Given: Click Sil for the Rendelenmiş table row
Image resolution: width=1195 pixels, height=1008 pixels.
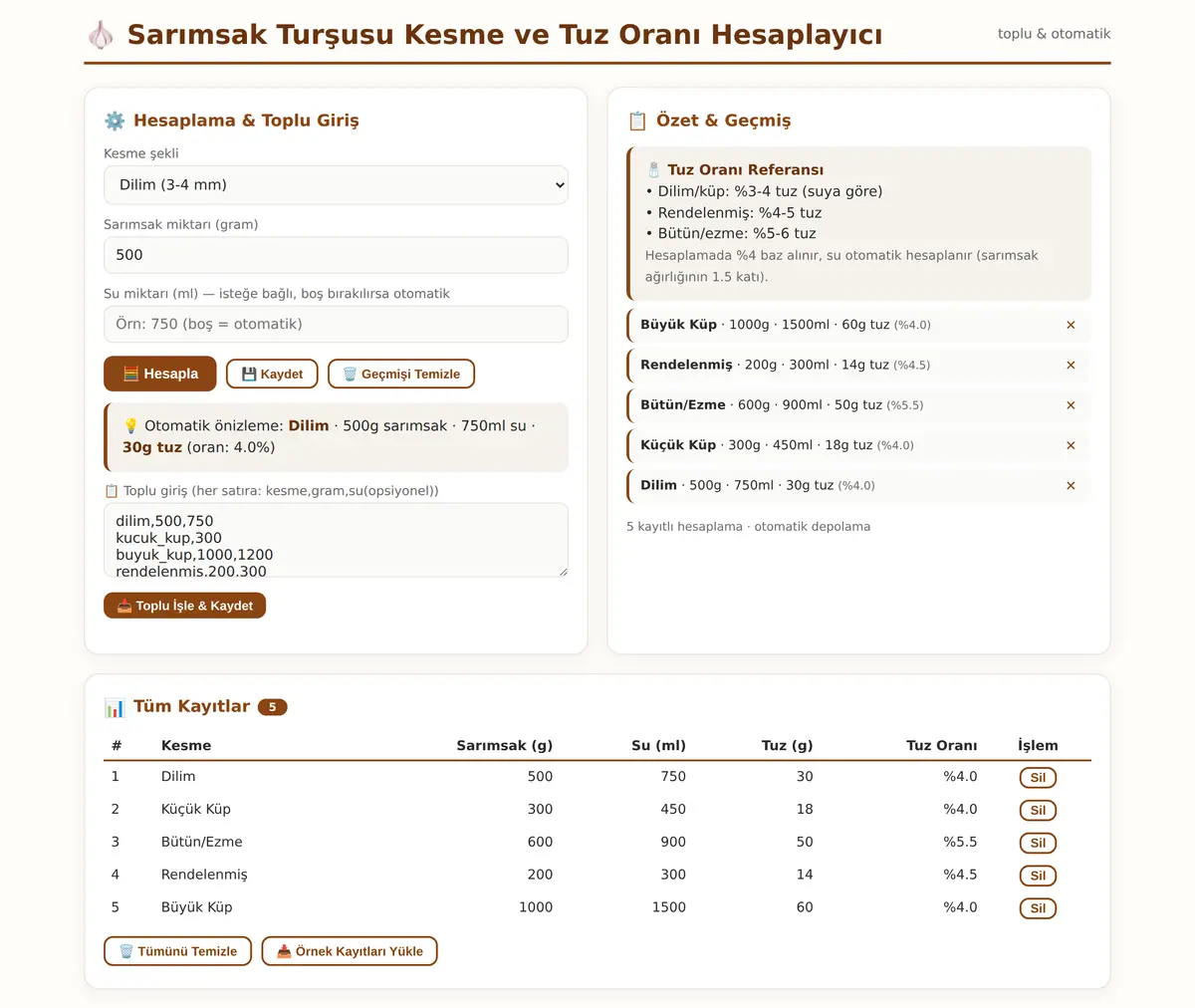Looking at the screenshot, I should pos(1038,876).
